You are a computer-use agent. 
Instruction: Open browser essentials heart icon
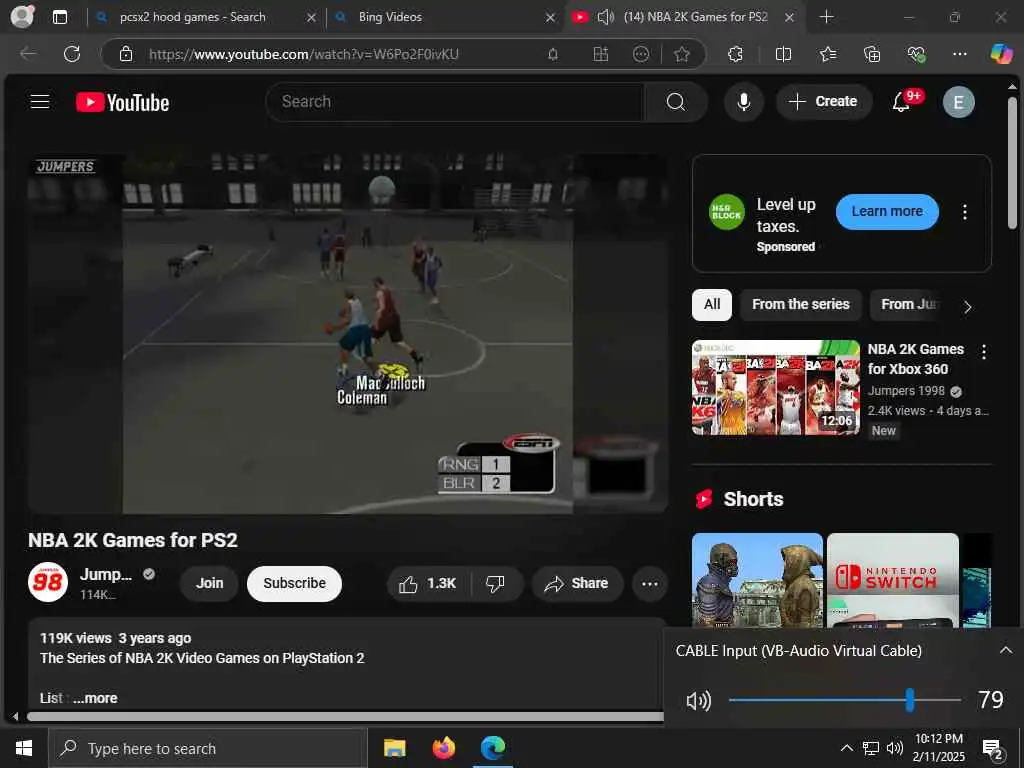[916, 54]
